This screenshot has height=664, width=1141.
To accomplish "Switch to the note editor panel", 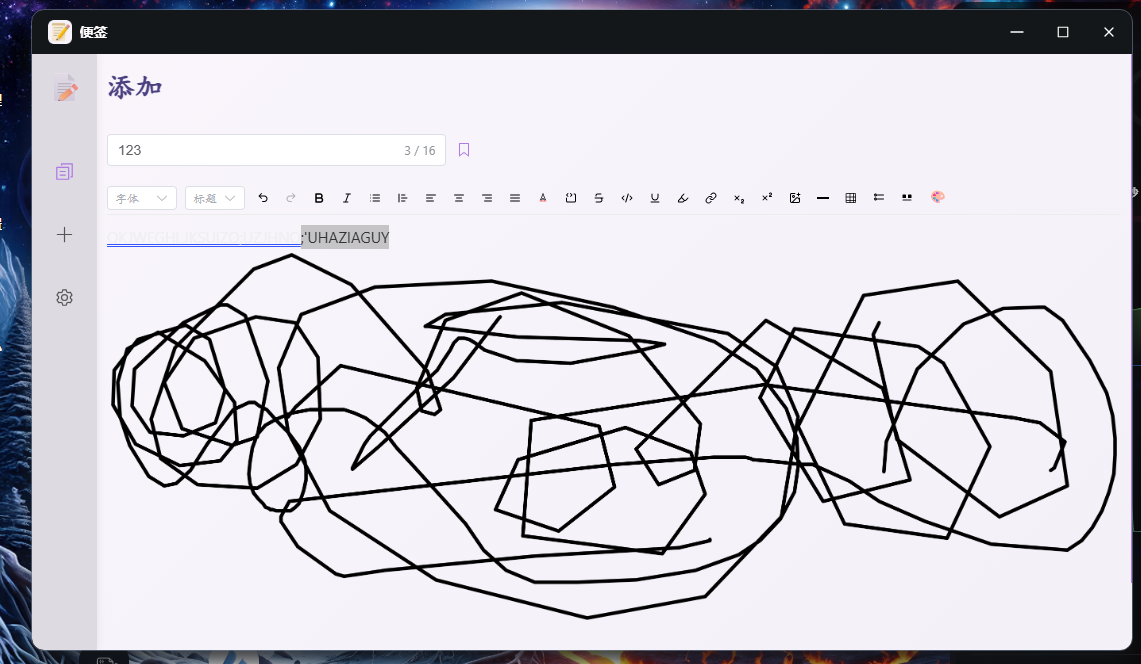I will tap(64, 89).
